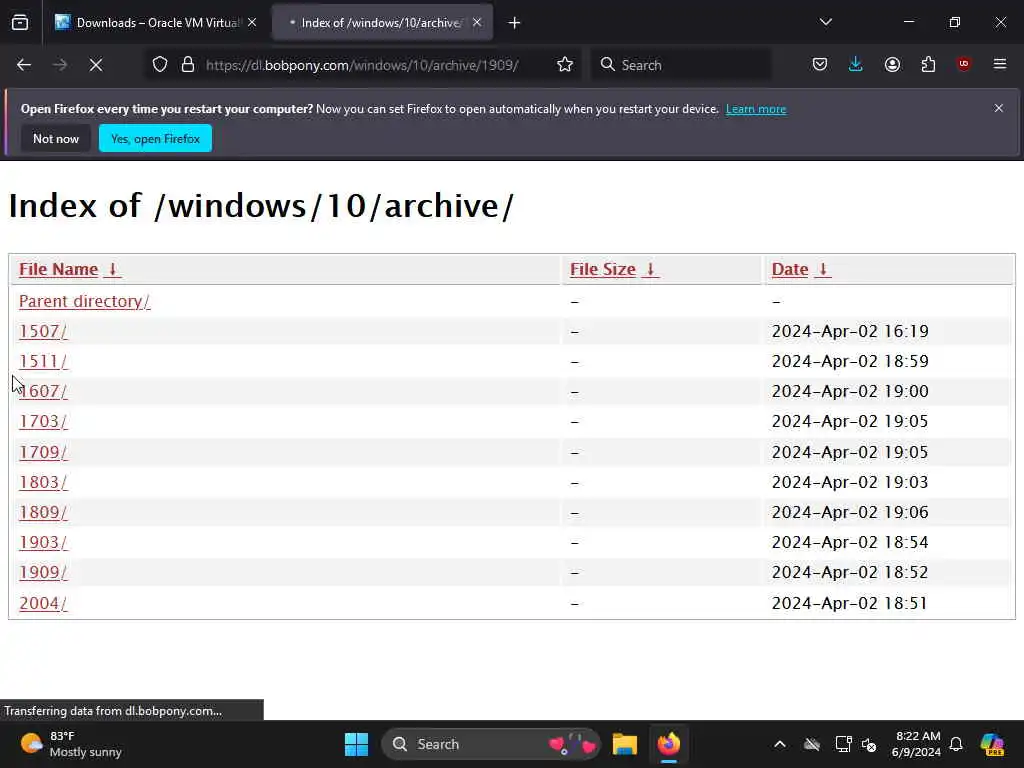This screenshot has height=768, width=1024.
Task: Click the URL address bar
Action: coord(362,65)
